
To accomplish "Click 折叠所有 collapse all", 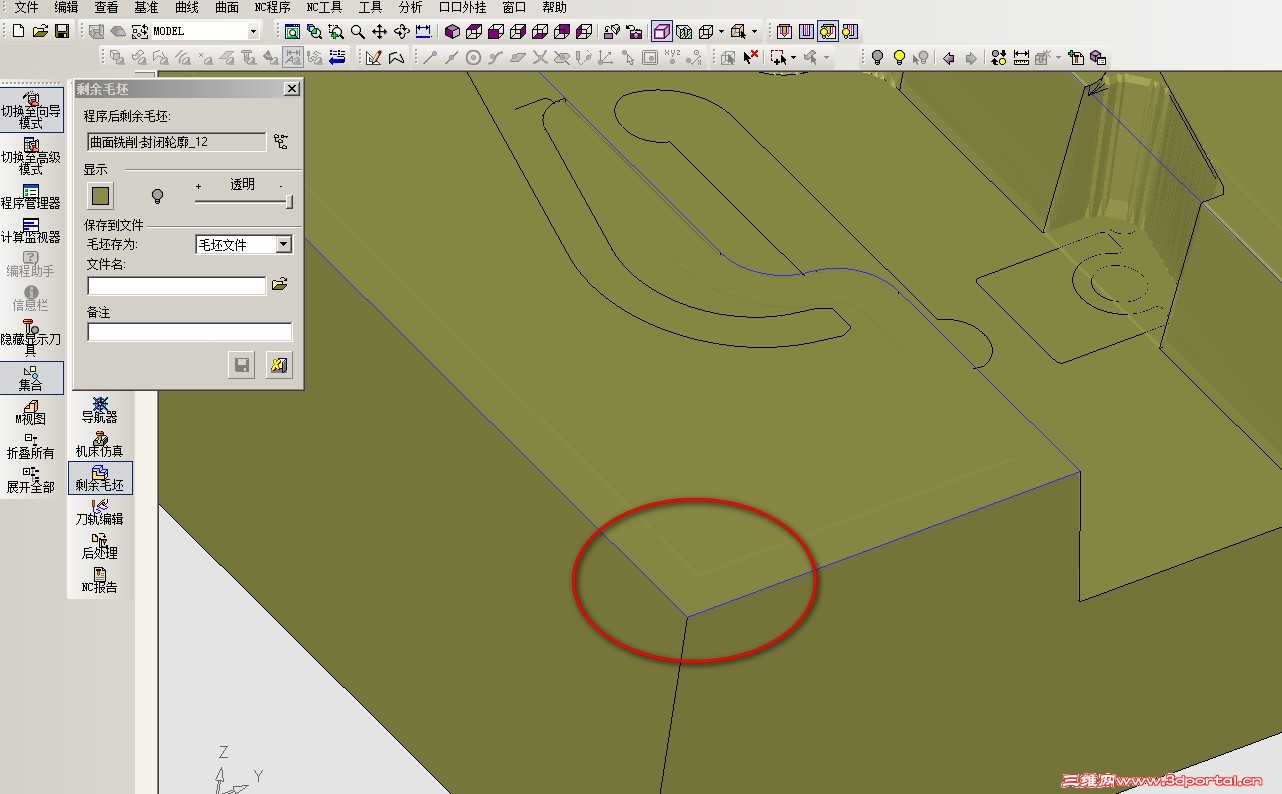I will 31,446.
